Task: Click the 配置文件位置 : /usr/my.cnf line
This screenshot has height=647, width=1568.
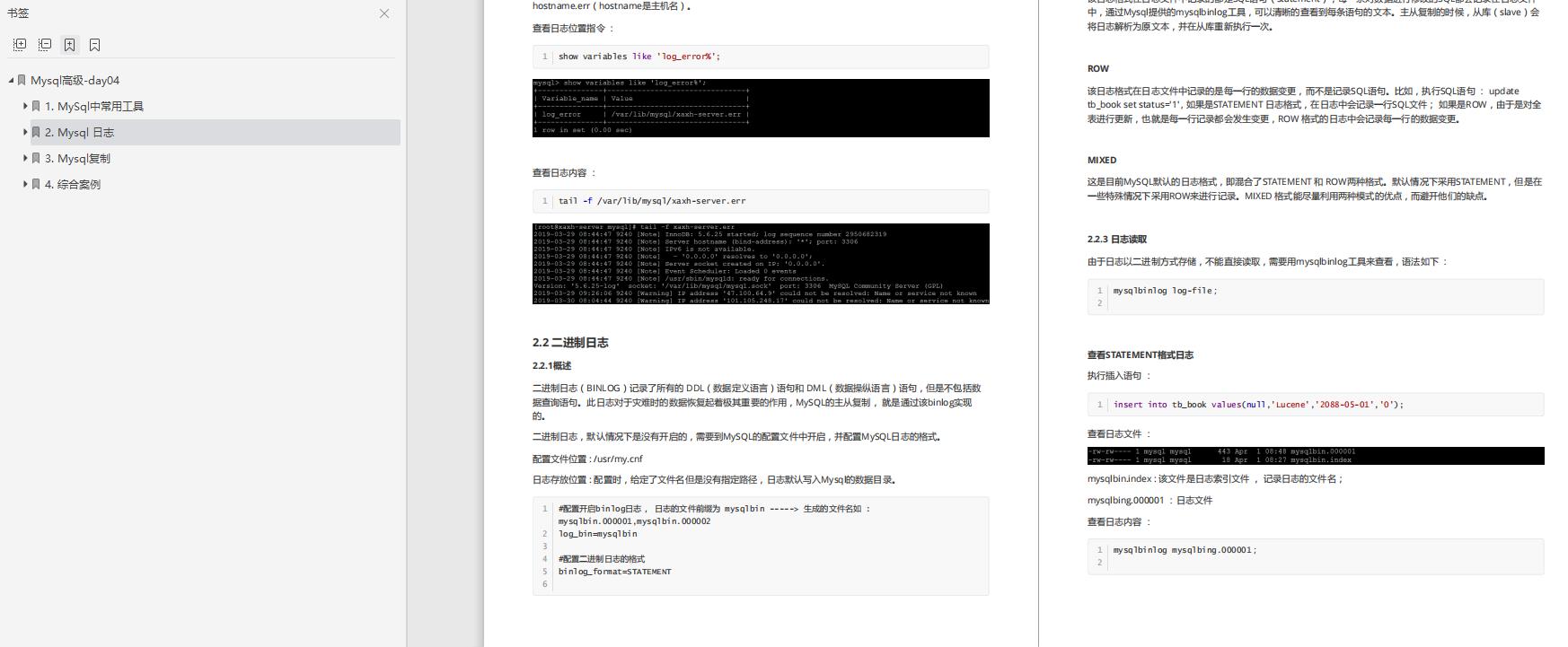Action: [x=587, y=459]
